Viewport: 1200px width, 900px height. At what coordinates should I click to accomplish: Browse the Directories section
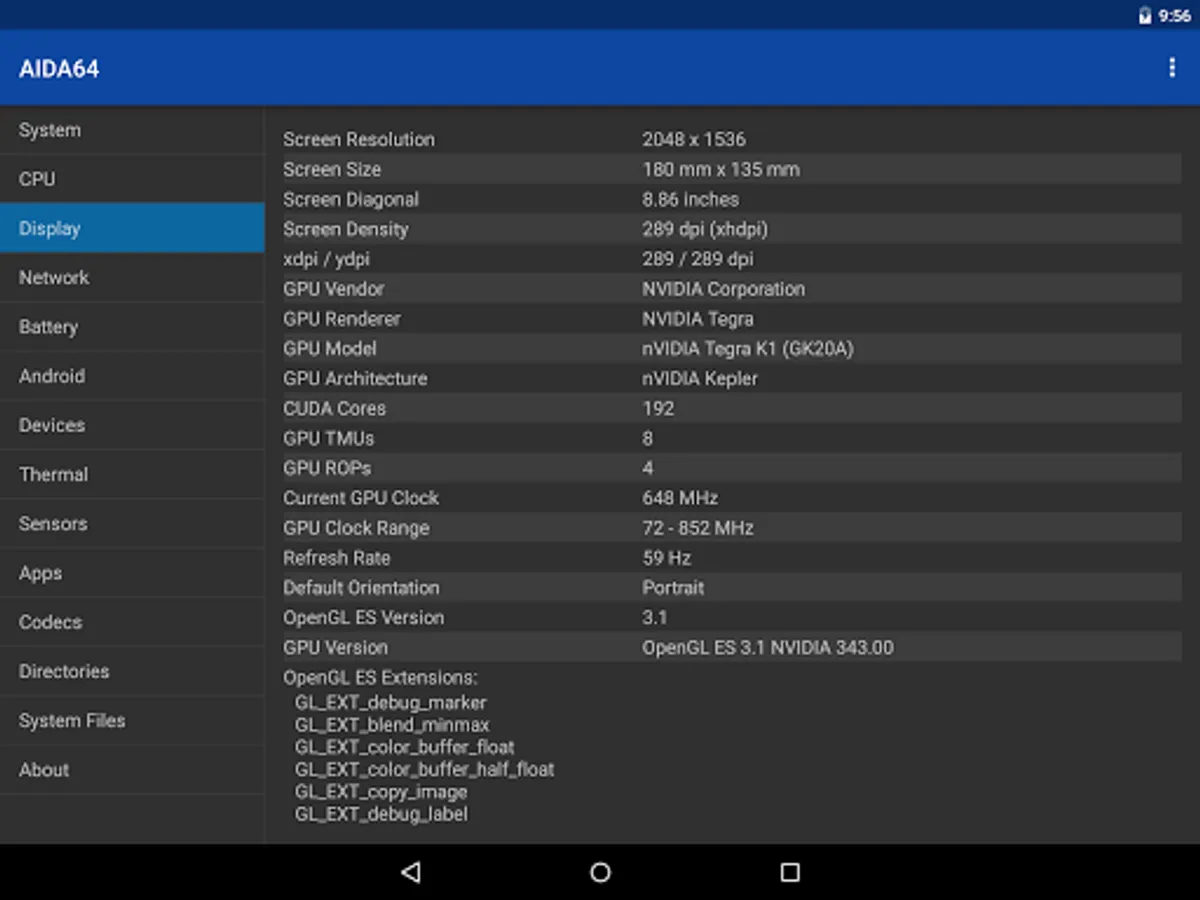click(x=132, y=671)
